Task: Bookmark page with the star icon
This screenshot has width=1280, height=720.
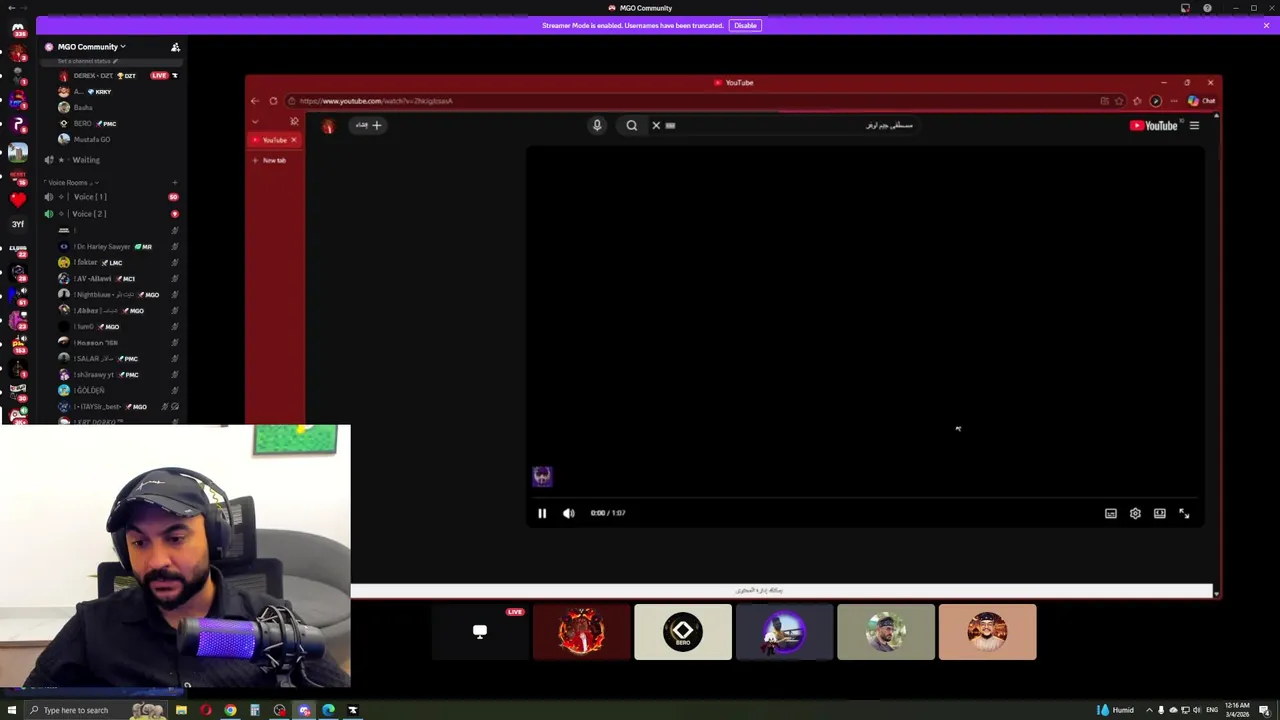Action: pos(1119,101)
